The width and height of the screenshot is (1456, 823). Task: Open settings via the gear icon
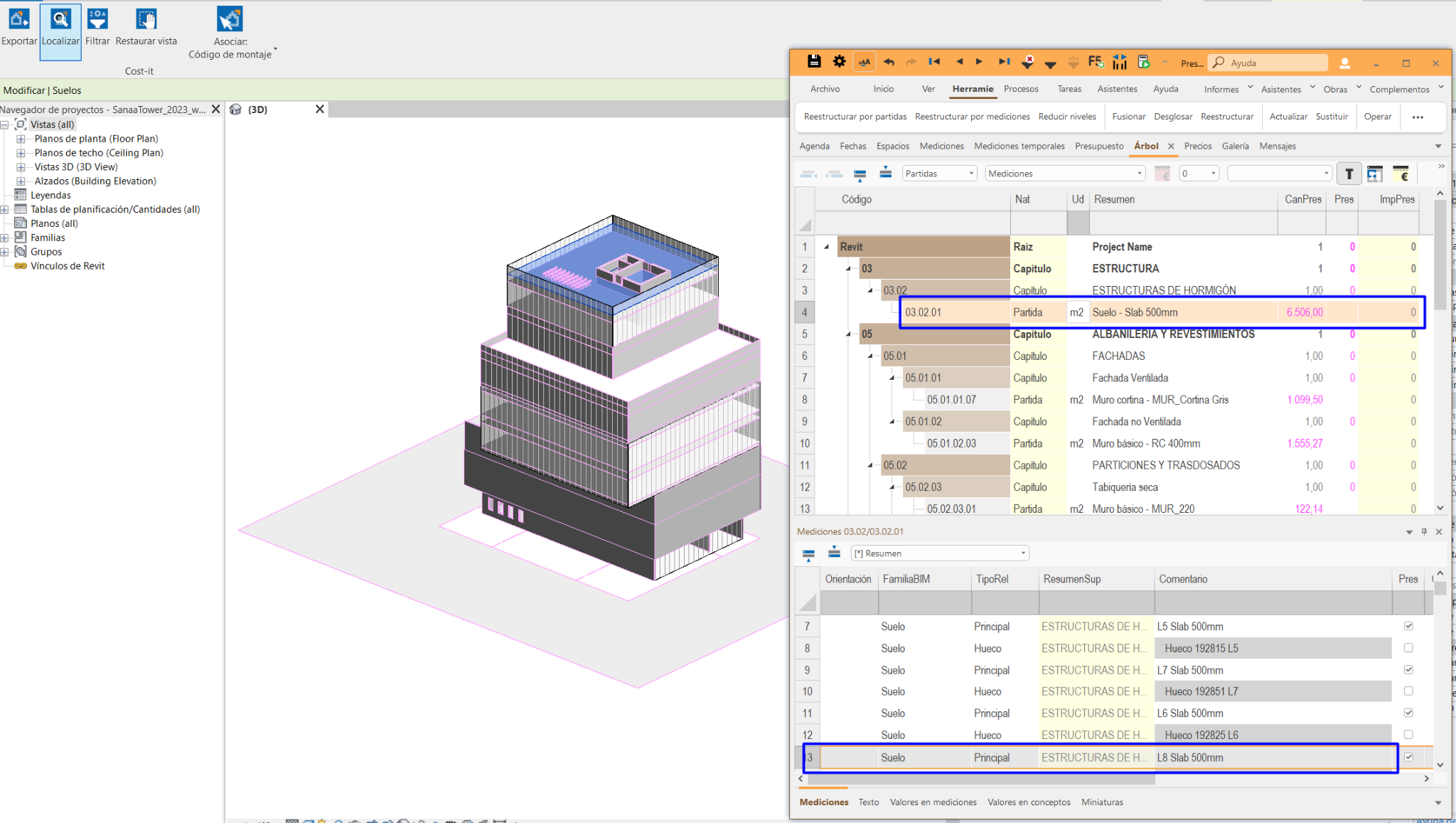pos(839,62)
